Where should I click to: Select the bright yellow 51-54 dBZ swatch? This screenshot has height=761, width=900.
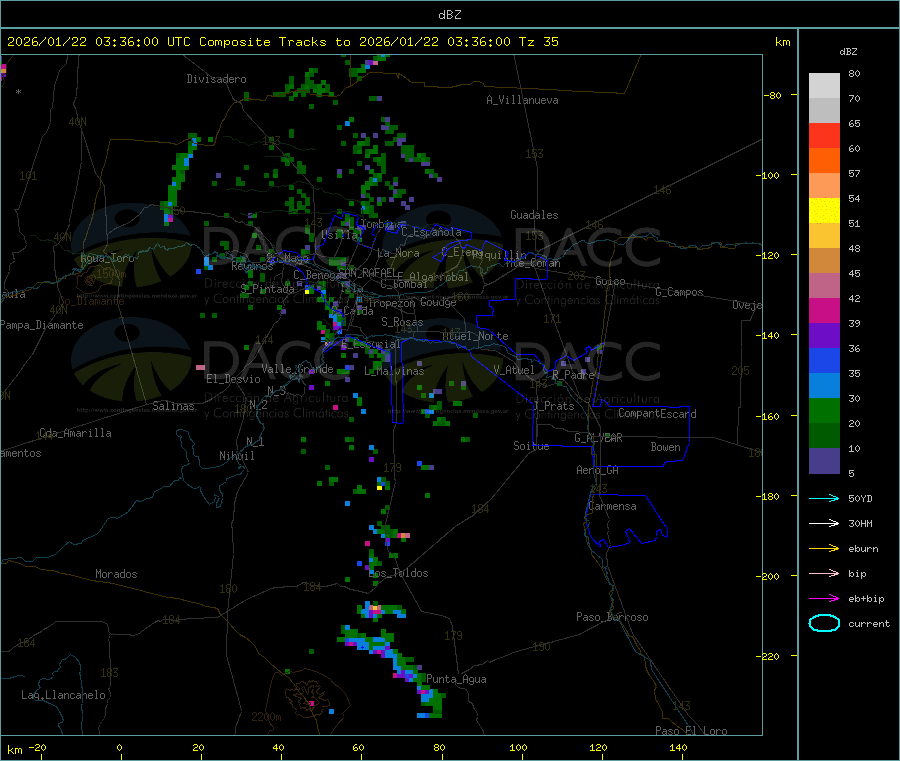pos(824,211)
